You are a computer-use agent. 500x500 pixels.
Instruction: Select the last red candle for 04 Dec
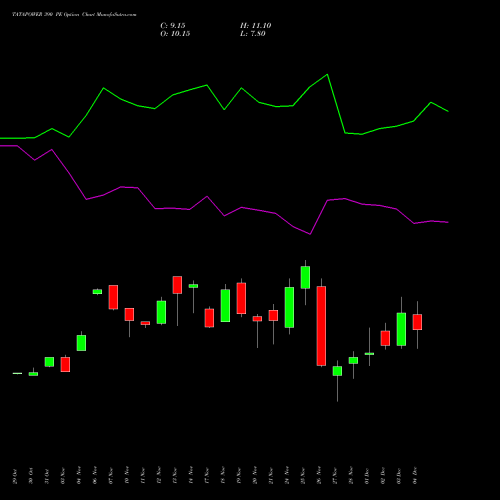417,322
